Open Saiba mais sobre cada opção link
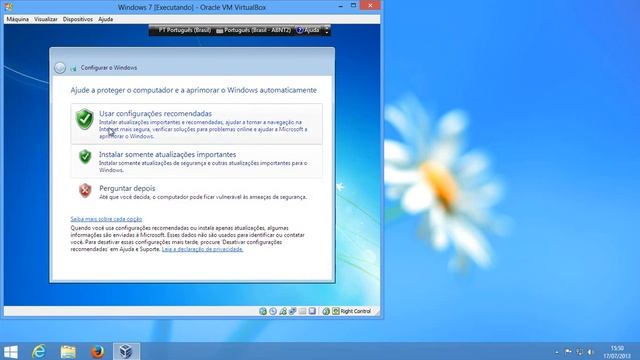This screenshot has height=360, width=640. pyautogui.click(x=106, y=219)
